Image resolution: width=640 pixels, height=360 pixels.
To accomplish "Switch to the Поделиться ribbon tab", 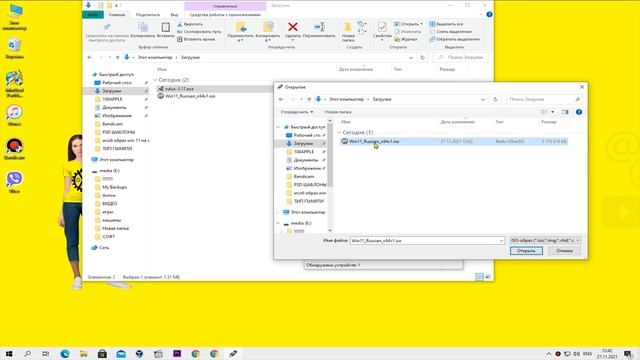I will 148,15.
